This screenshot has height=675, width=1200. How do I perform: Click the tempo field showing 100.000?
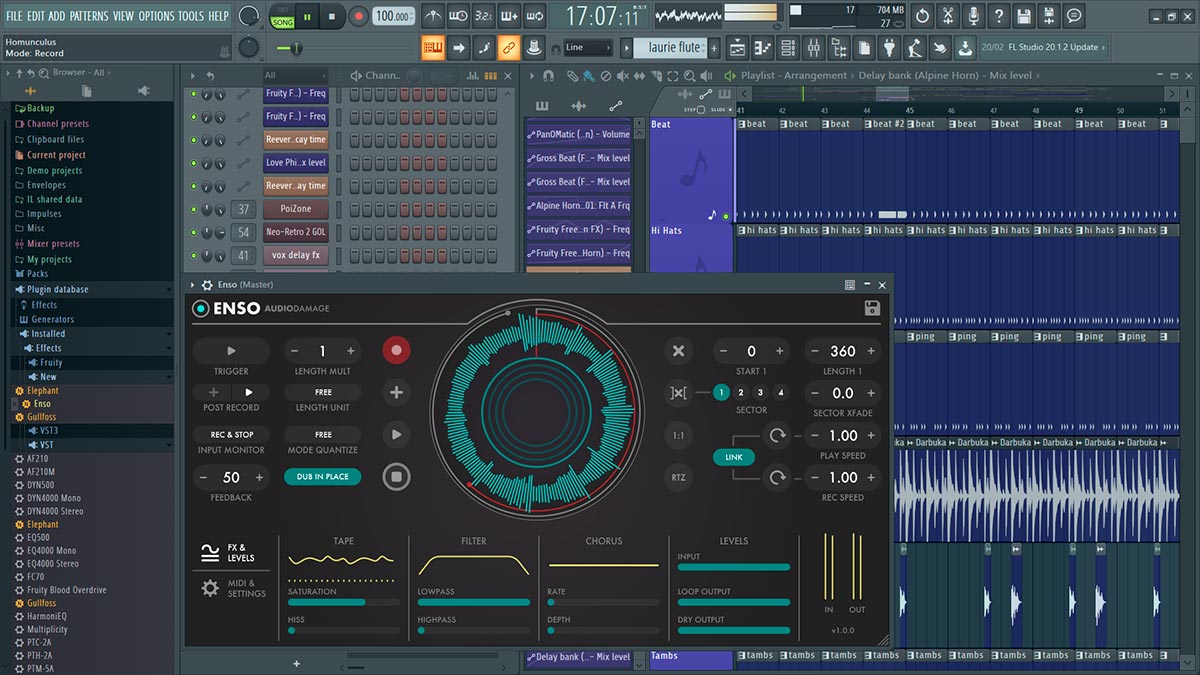(394, 16)
